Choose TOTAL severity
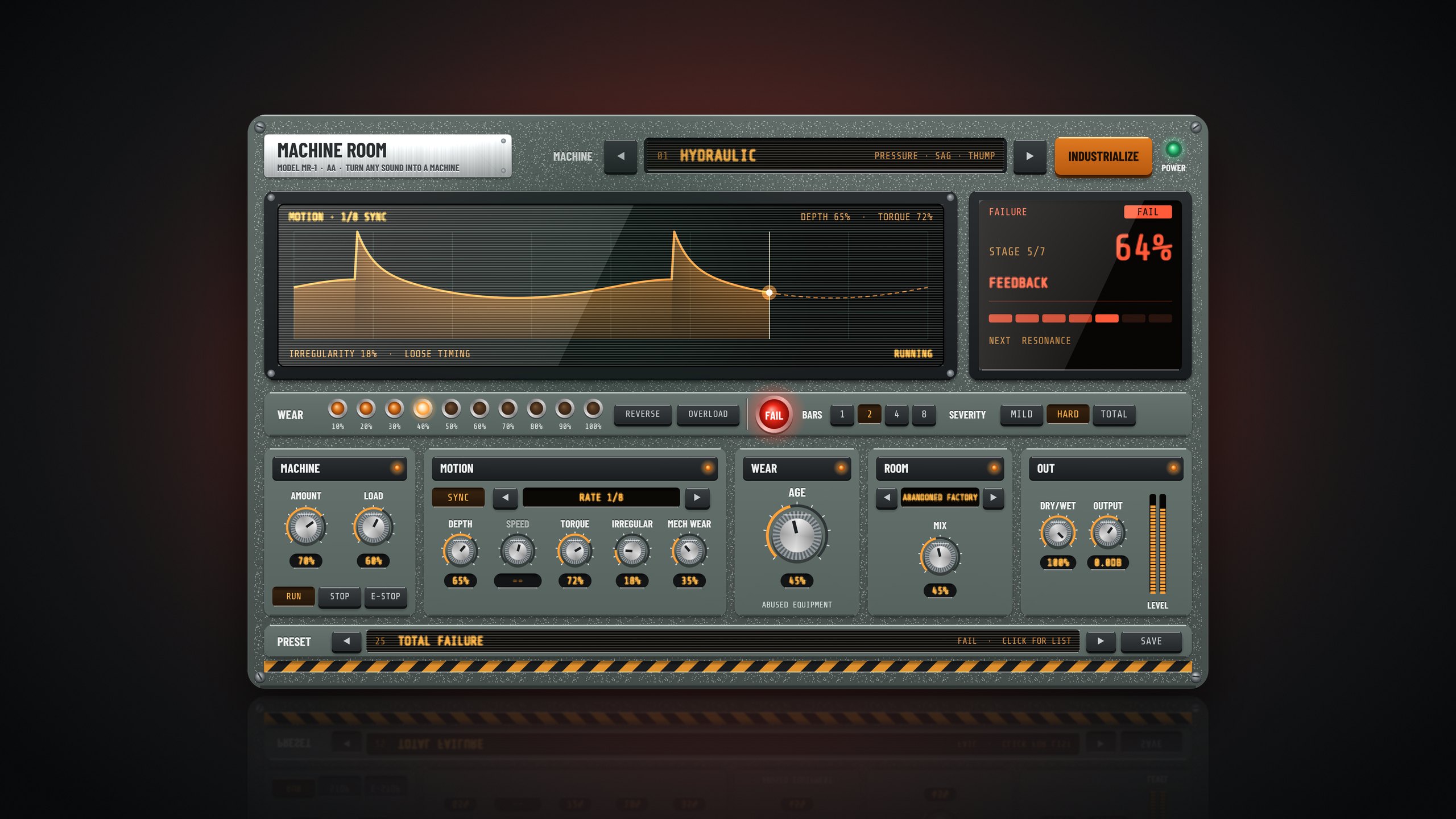The width and height of the screenshot is (1456, 819). pyautogui.click(x=1114, y=414)
